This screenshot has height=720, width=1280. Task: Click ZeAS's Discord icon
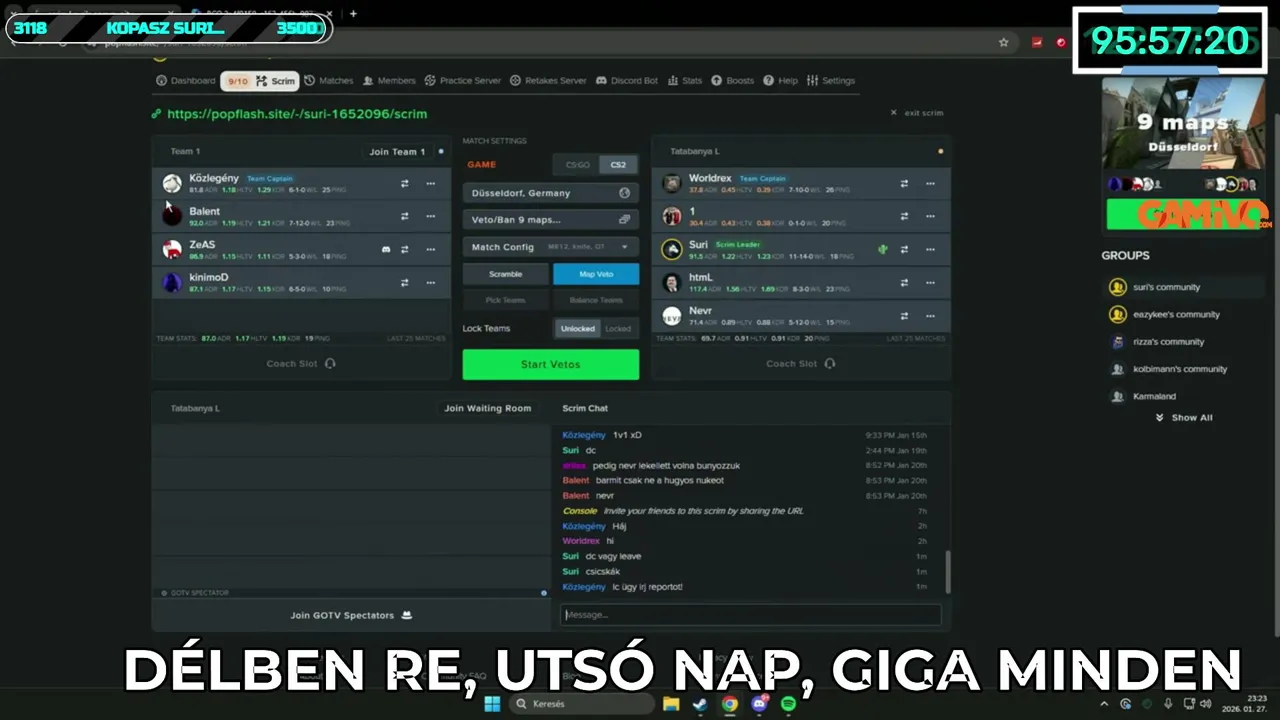coord(386,249)
